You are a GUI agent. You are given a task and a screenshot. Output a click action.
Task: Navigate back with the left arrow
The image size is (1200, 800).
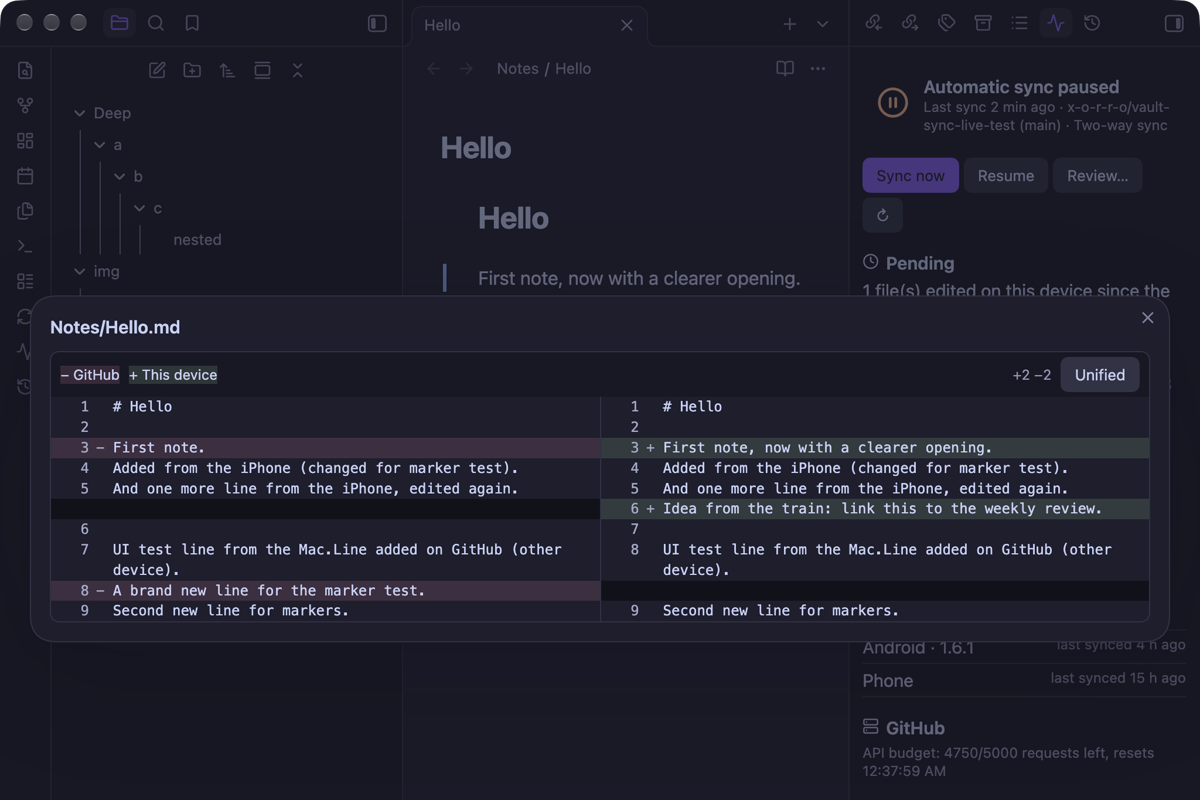pos(433,68)
